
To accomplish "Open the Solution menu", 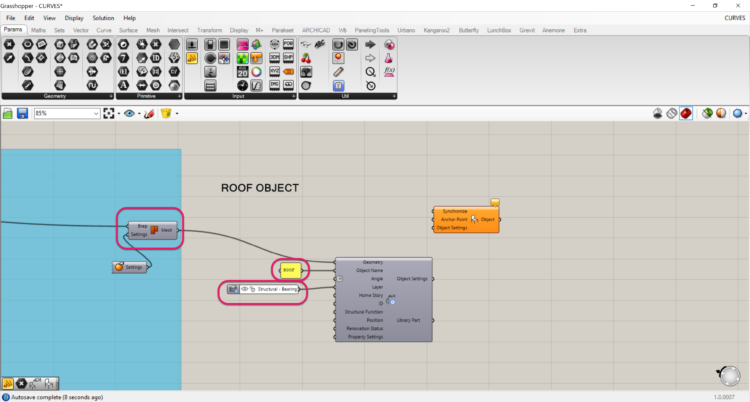I will coord(103,18).
